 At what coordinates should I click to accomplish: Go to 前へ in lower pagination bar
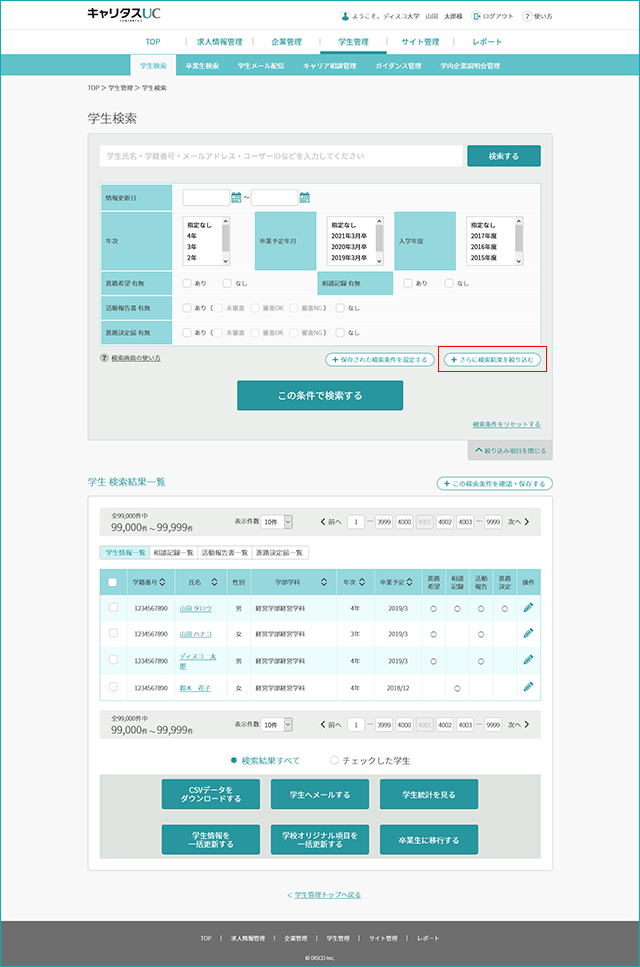click(331, 725)
